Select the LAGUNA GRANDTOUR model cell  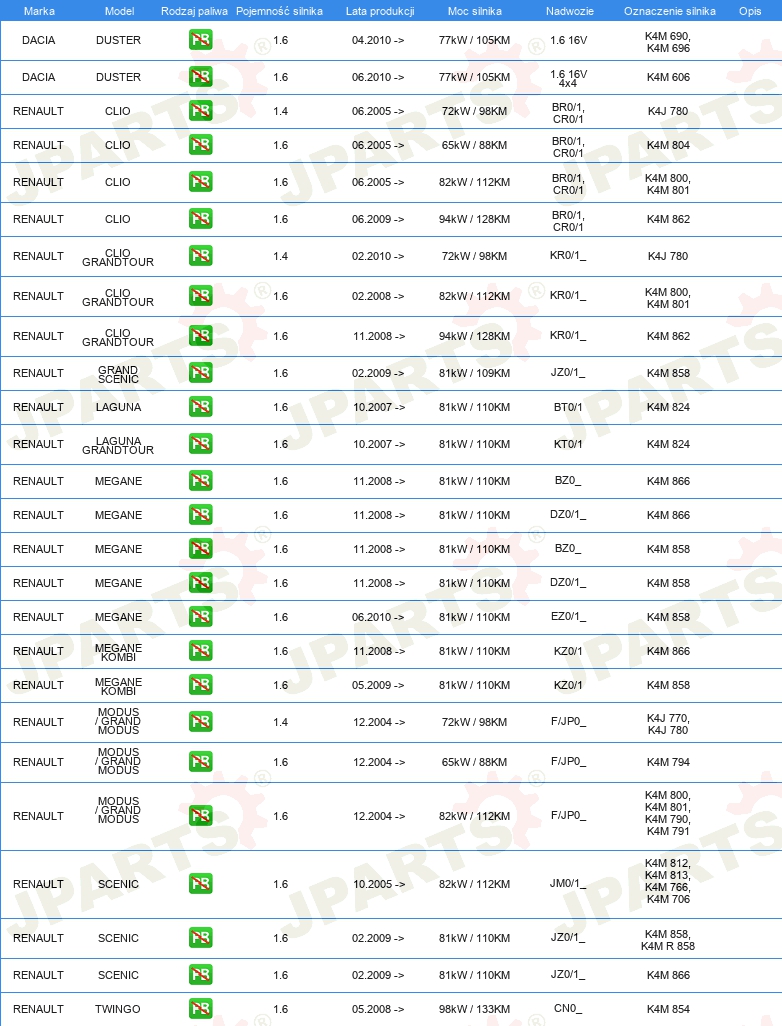[x=118, y=446]
